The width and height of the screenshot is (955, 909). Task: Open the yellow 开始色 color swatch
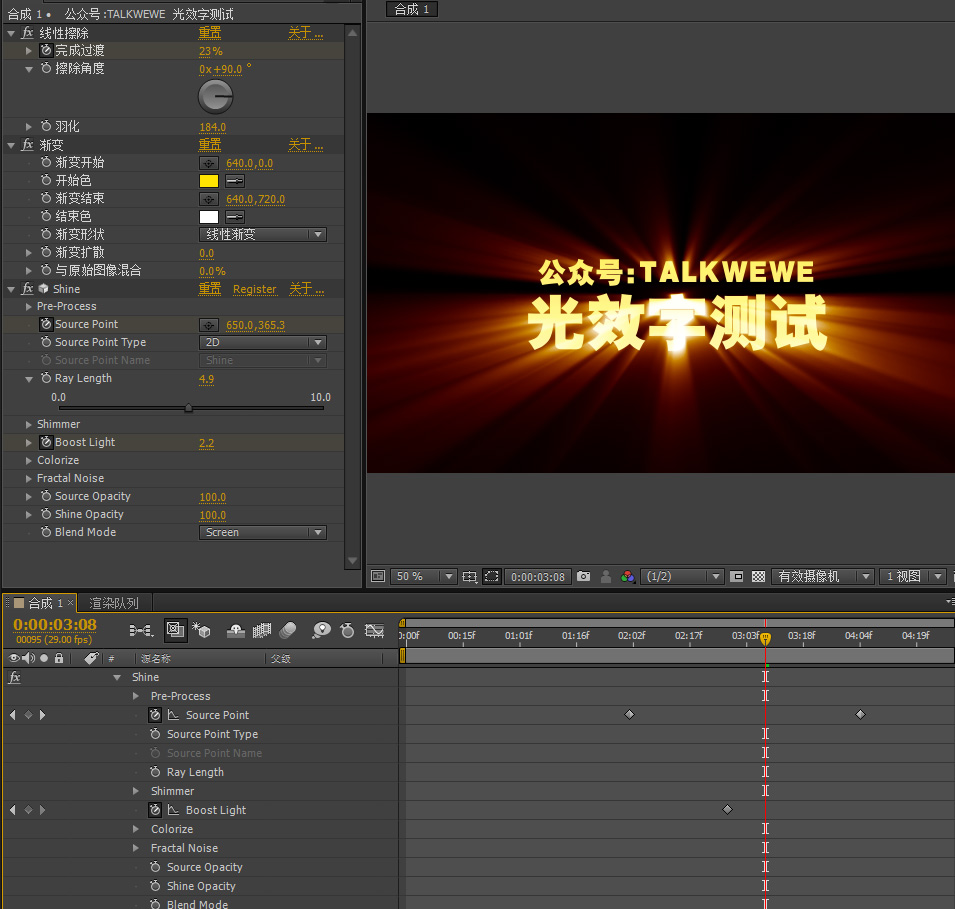[x=209, y=181]
